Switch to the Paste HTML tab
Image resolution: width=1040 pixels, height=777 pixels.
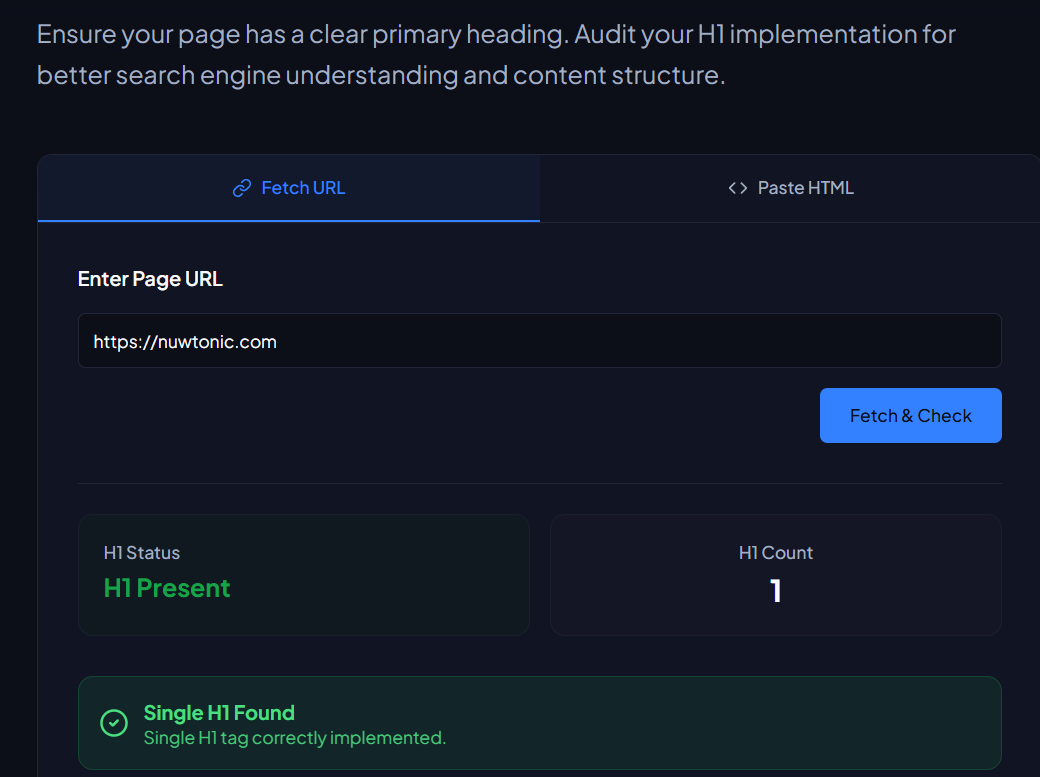790,187
